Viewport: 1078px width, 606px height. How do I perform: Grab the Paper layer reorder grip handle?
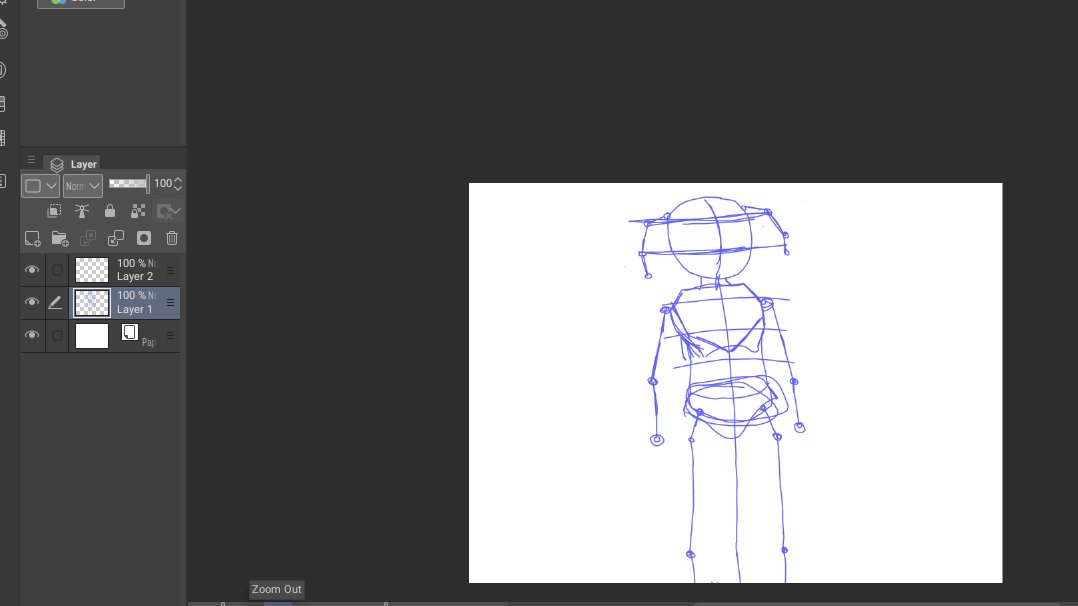click(170, 336)
